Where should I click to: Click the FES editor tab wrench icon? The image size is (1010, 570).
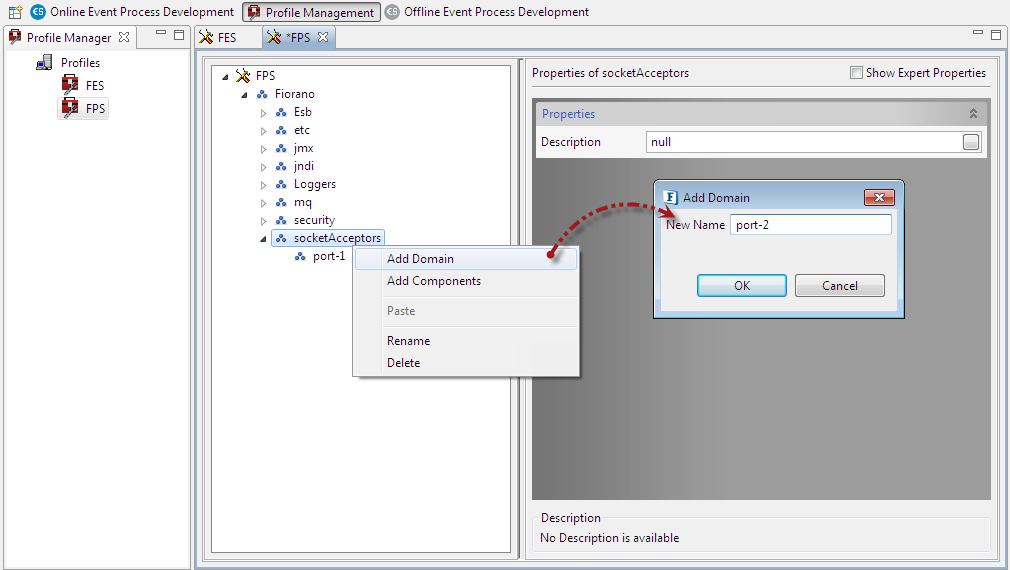[x=206, y=37]
